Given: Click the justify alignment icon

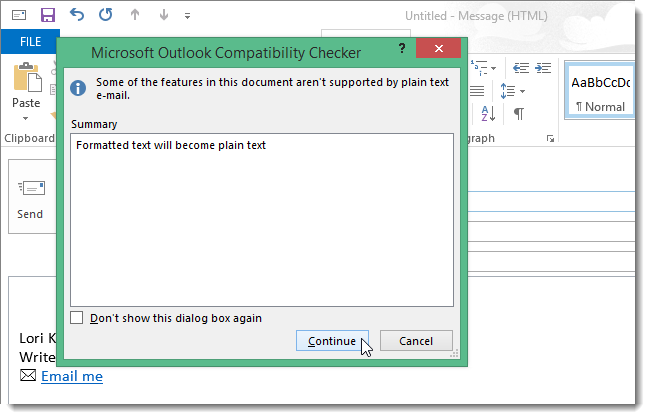Looking at the screenshot, I should coord(477,91).
